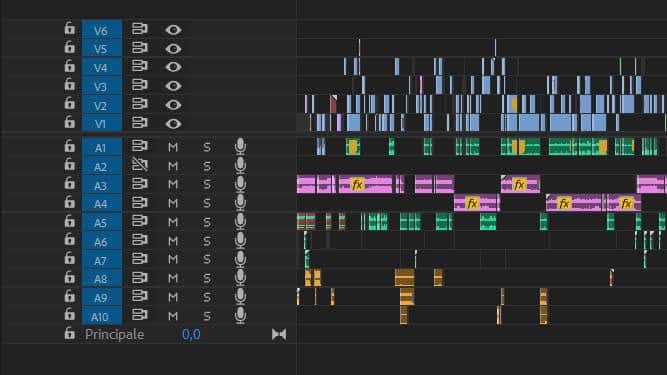The height and width of the screenshot is (375, 667).
Task: Select the fx badge on second A3 clip
Action: pyautogui.click(x=519, y=185)
